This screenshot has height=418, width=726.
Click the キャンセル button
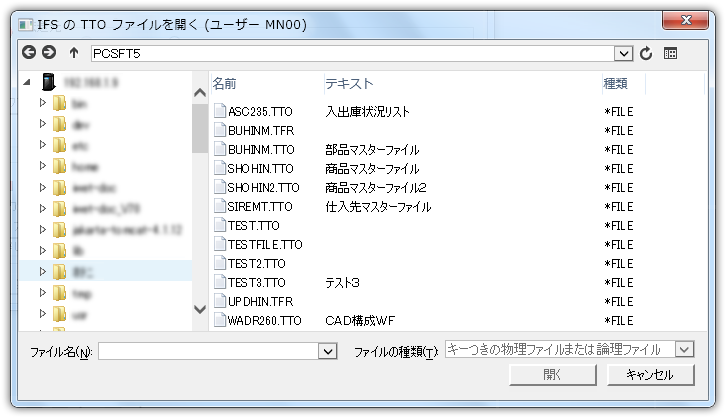point(650,375)
